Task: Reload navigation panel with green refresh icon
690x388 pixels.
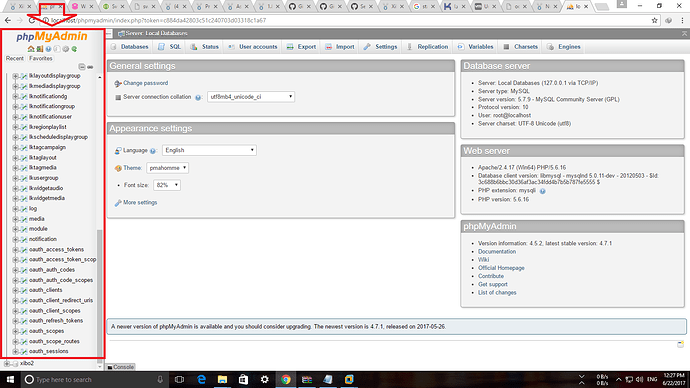Action: pos(74,49)
